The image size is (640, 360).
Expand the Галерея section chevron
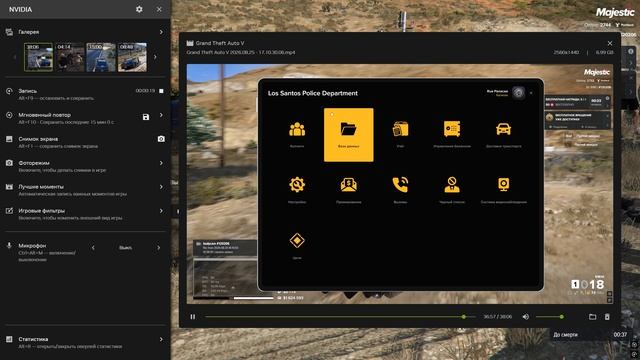pyautogui.click(x=161, y=32)
